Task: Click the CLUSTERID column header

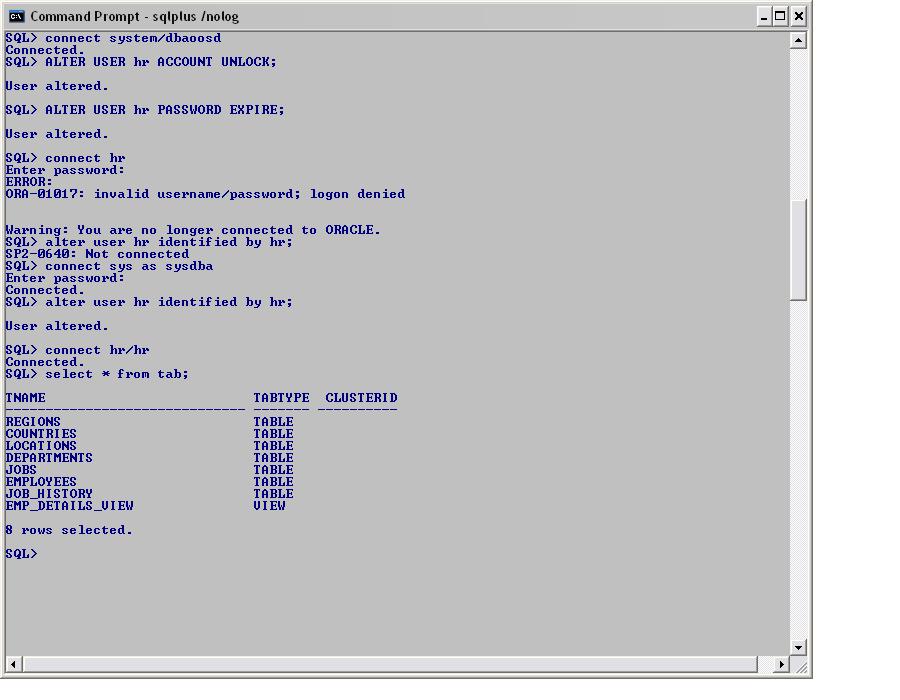Action: pyautogui.click(x=361, y=398)
